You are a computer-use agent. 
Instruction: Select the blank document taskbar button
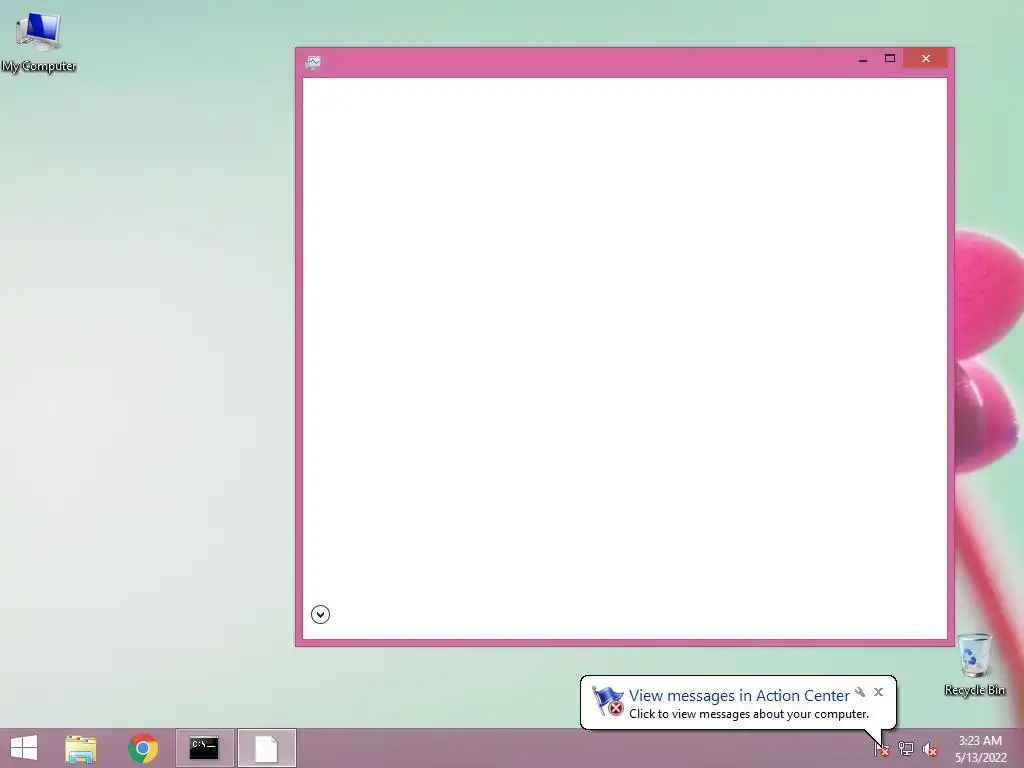[266, 748]
